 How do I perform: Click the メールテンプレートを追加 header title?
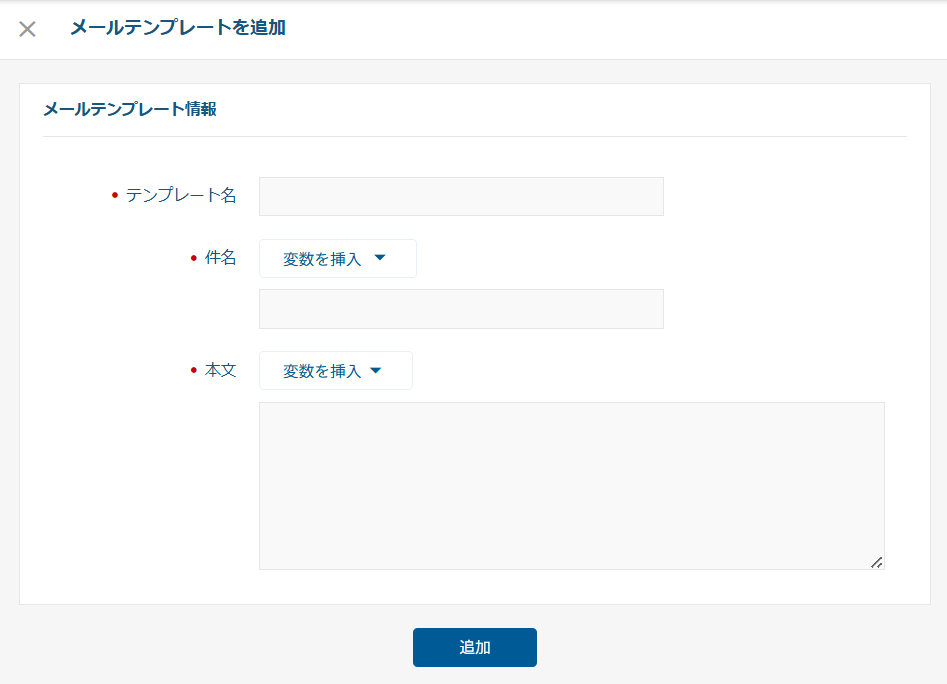click(178, 28)
